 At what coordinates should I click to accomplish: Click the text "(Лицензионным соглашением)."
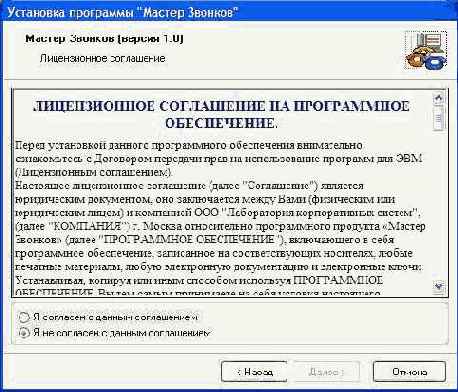(94, 172)
